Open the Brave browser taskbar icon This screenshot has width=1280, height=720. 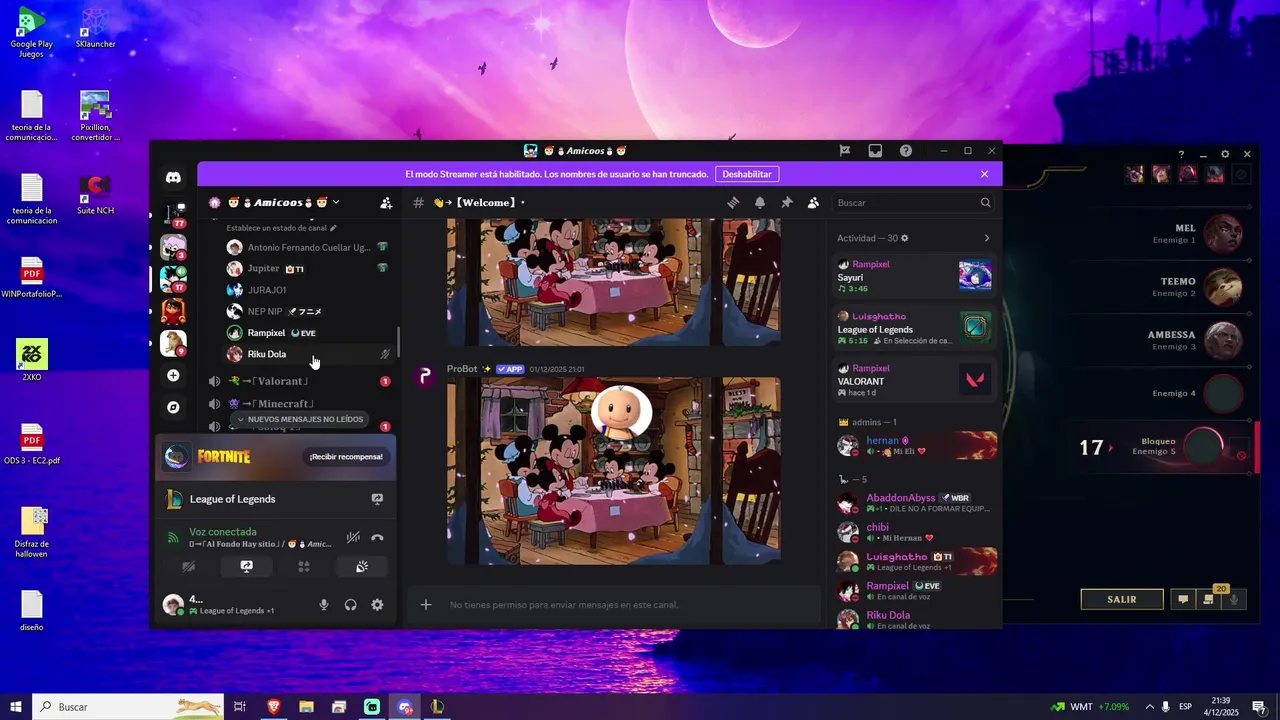274,707
